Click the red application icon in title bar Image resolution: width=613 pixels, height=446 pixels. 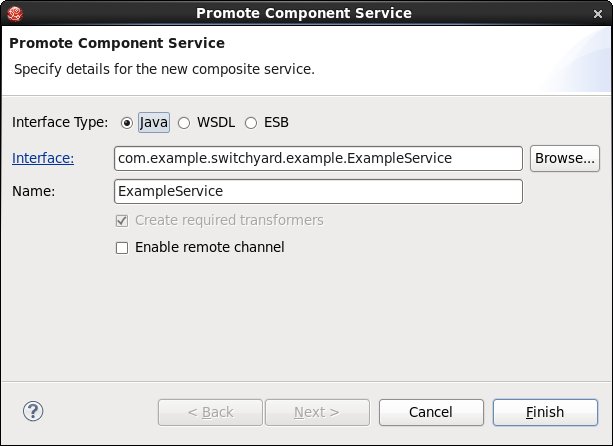[15, 14]
